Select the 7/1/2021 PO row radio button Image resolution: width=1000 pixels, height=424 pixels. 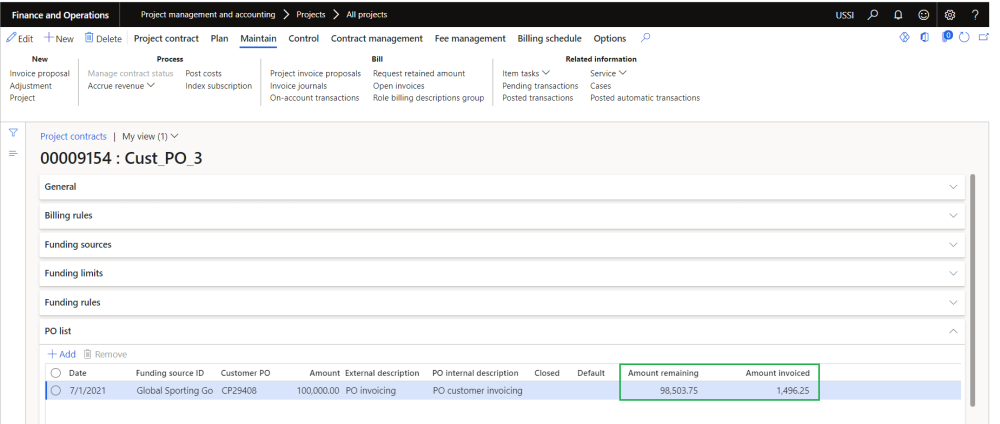point(56,391)
